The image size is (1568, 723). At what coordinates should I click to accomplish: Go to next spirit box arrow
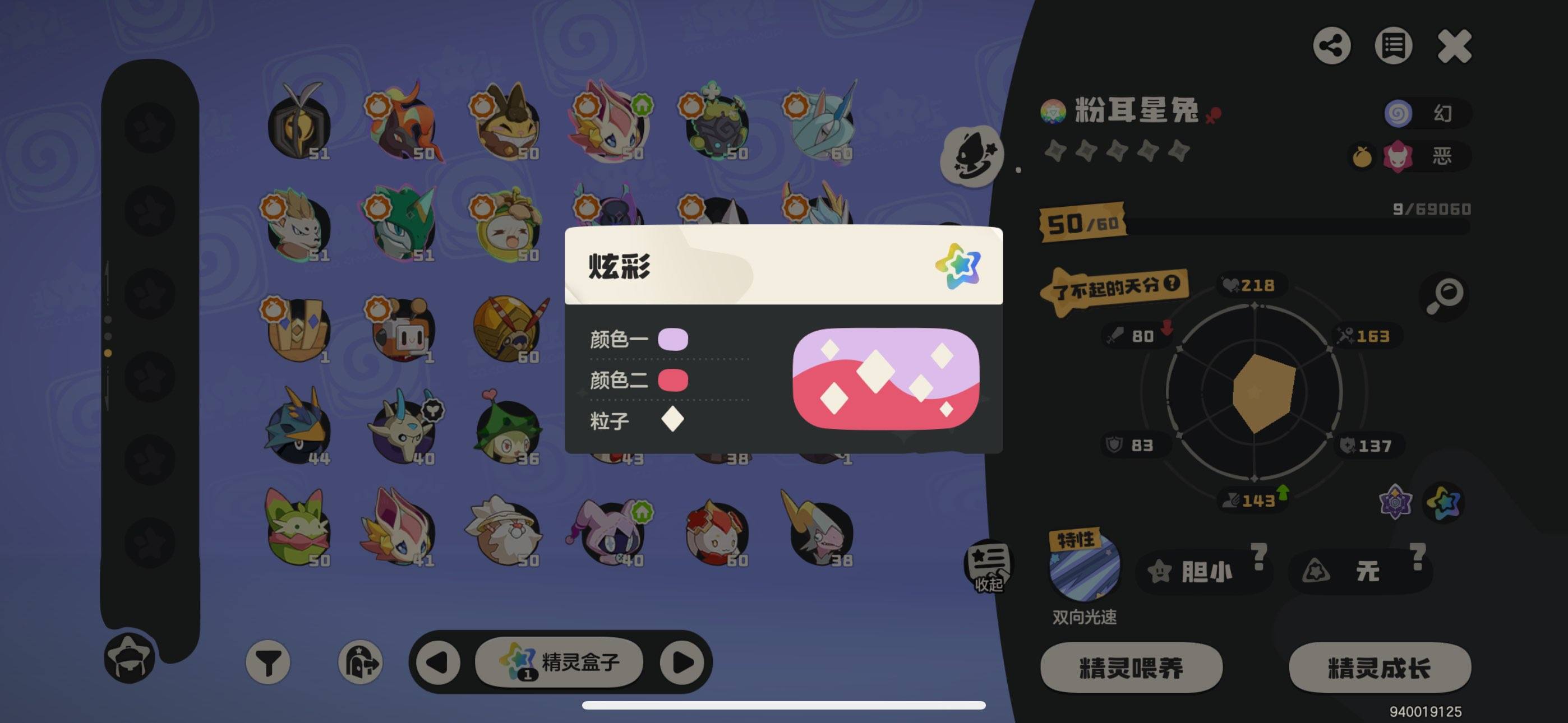[x=682, y=662]
